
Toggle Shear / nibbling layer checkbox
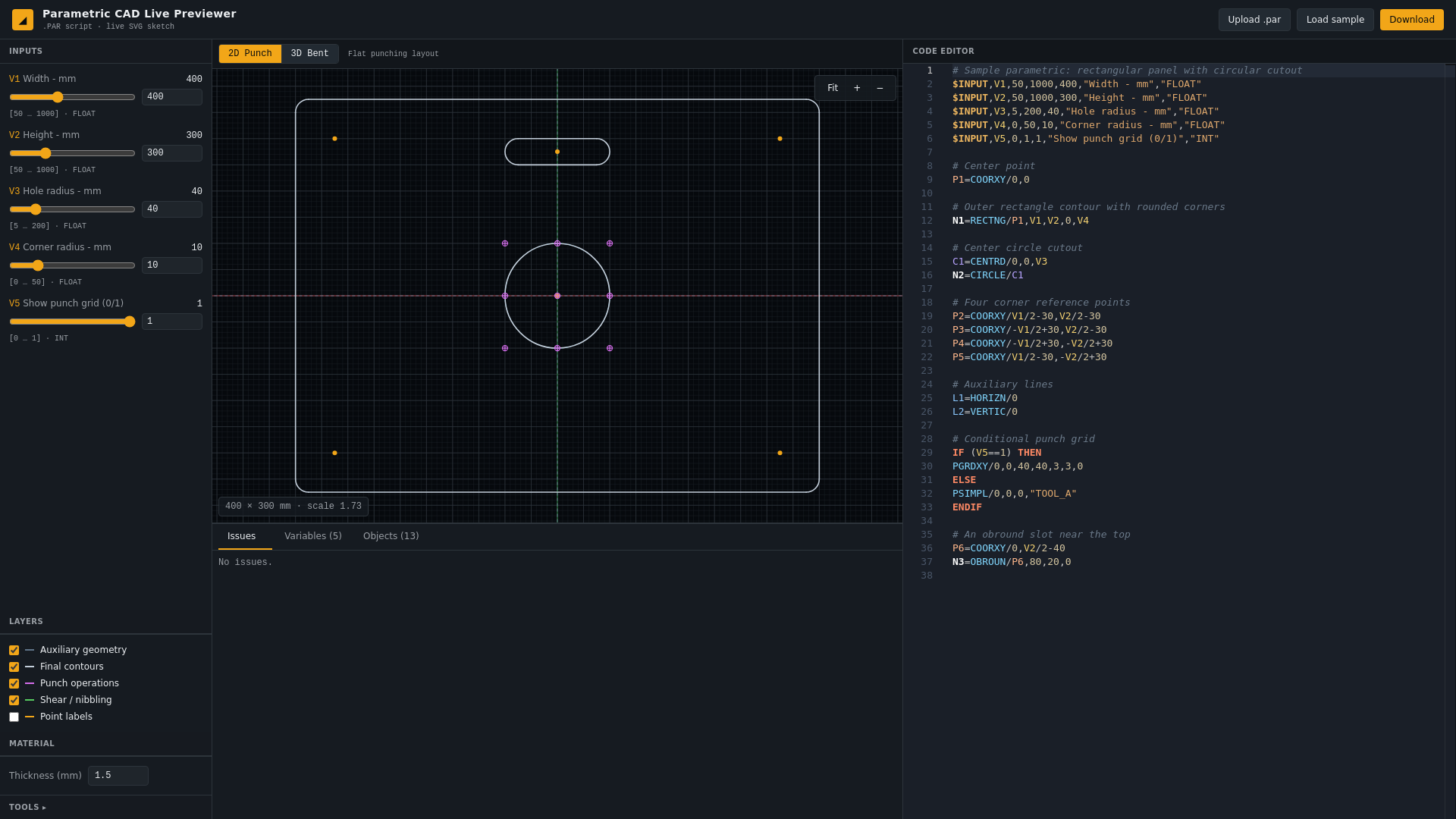[14, 701]
